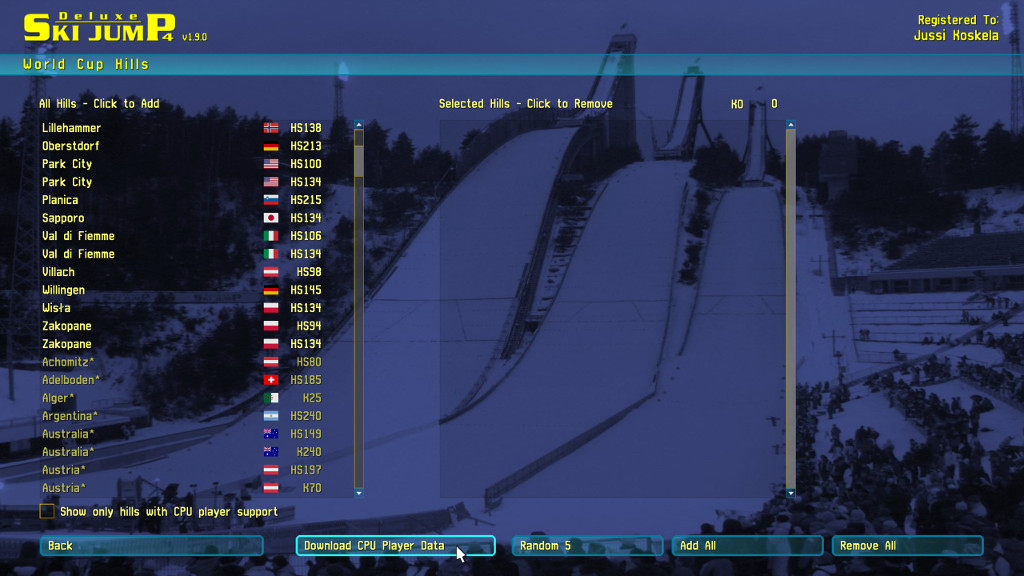The width and height of the screenshot is (1024, 576).
Task: Click the HS213 value for Oberstdorf
Action: (x=306, y=146)
